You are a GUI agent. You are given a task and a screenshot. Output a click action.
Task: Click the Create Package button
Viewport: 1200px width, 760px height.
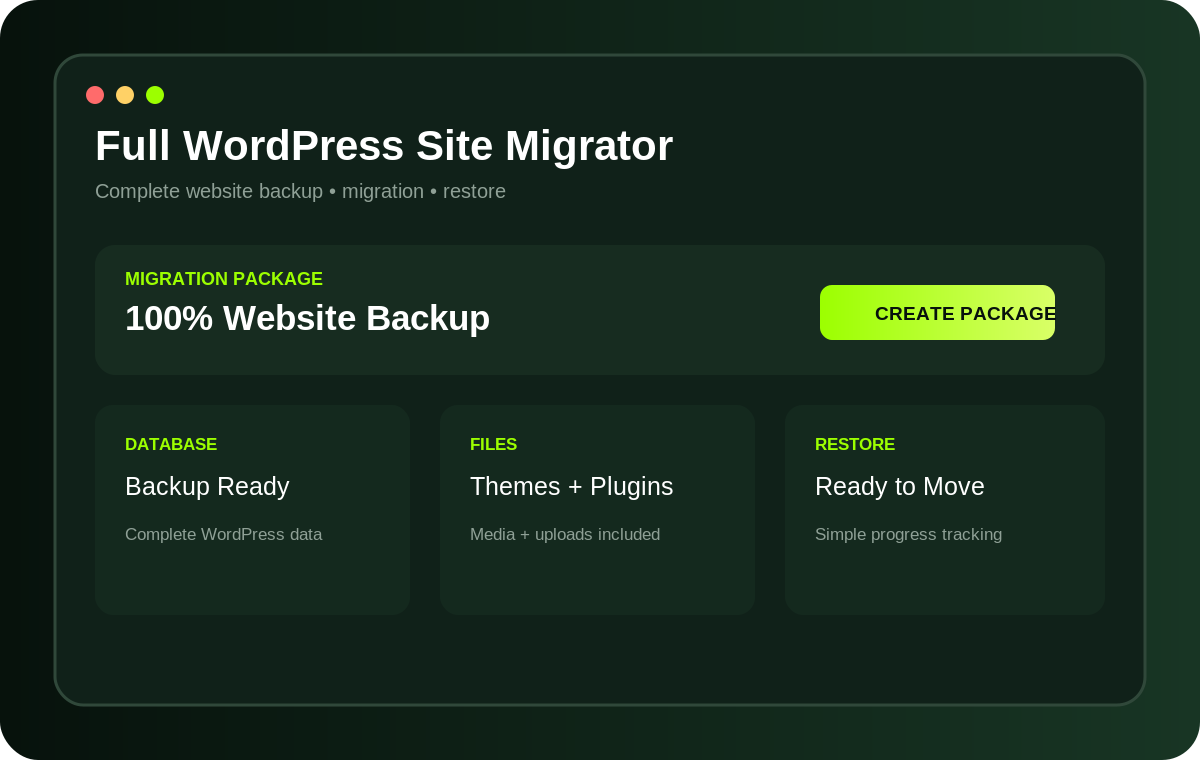[937, 312]
